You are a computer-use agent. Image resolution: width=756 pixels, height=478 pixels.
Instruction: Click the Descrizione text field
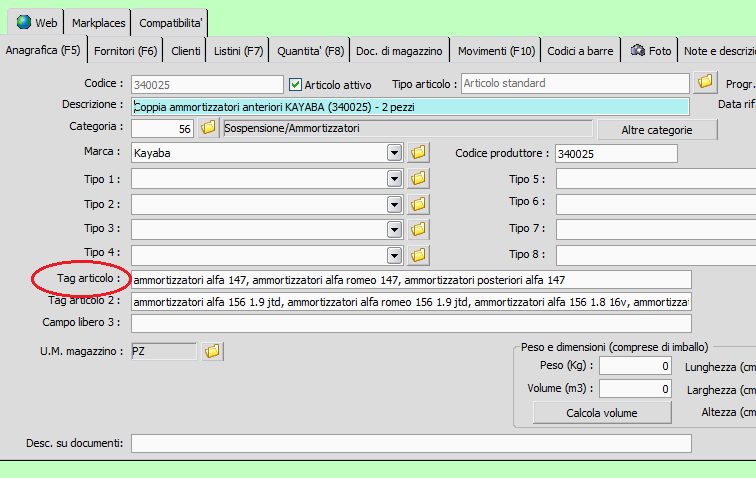point(410,106)
